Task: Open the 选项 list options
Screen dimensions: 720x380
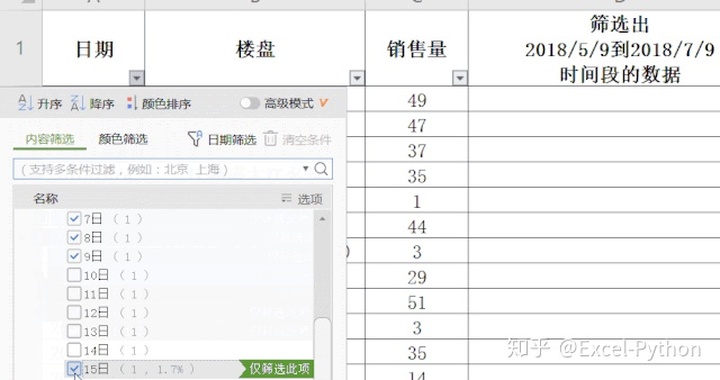Action: (x=302, y=199)
